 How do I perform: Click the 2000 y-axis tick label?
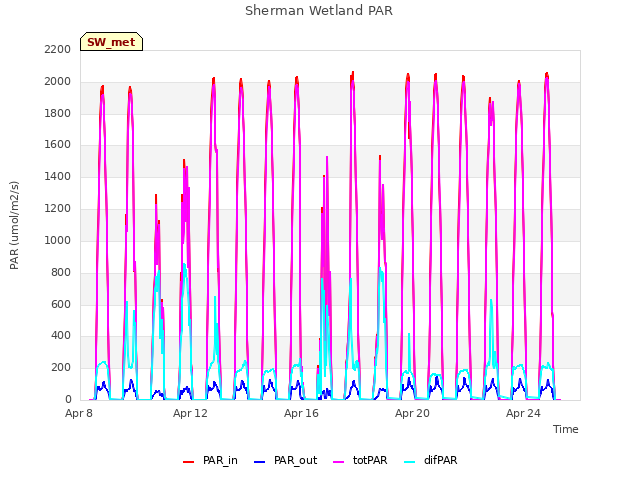(58, 81)
